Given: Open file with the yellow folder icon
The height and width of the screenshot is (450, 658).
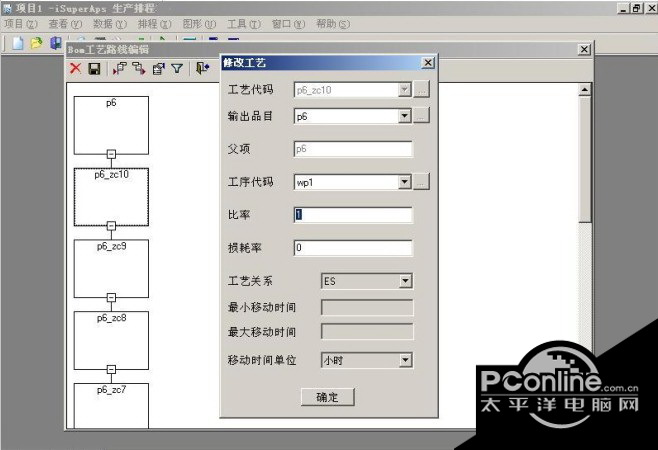Looking at the screenshot, I should coord(37,43).
